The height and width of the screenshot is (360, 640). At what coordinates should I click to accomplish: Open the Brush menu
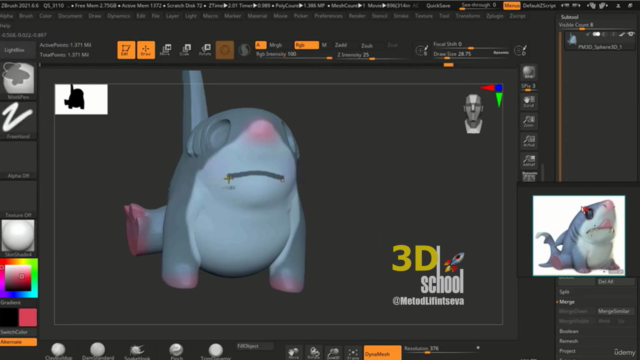26,16
